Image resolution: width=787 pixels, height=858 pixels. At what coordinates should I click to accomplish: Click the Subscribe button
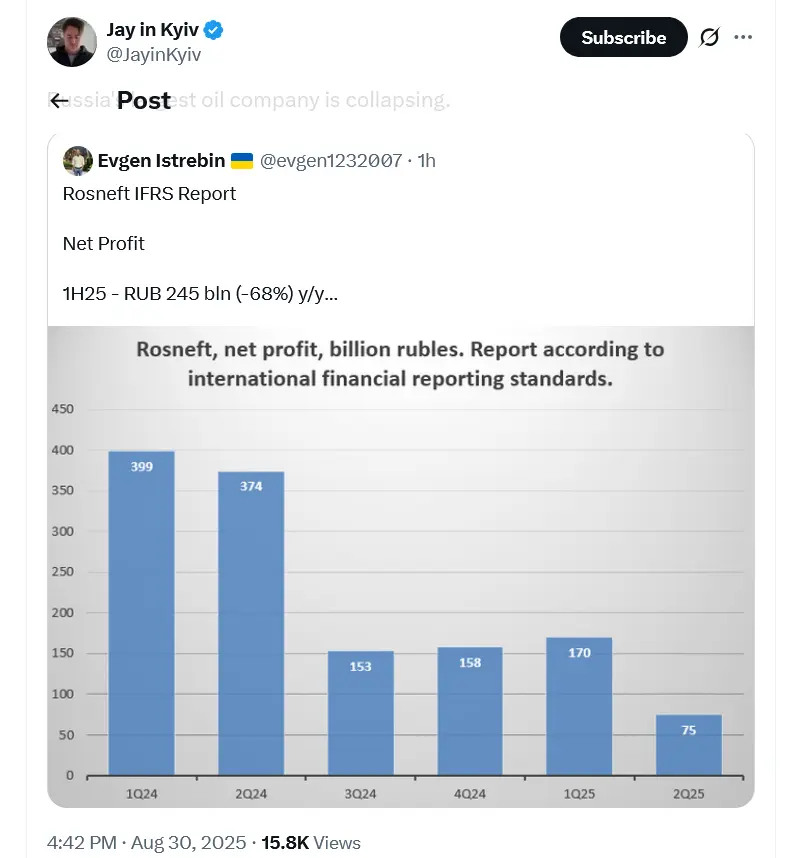click(623, 38)
